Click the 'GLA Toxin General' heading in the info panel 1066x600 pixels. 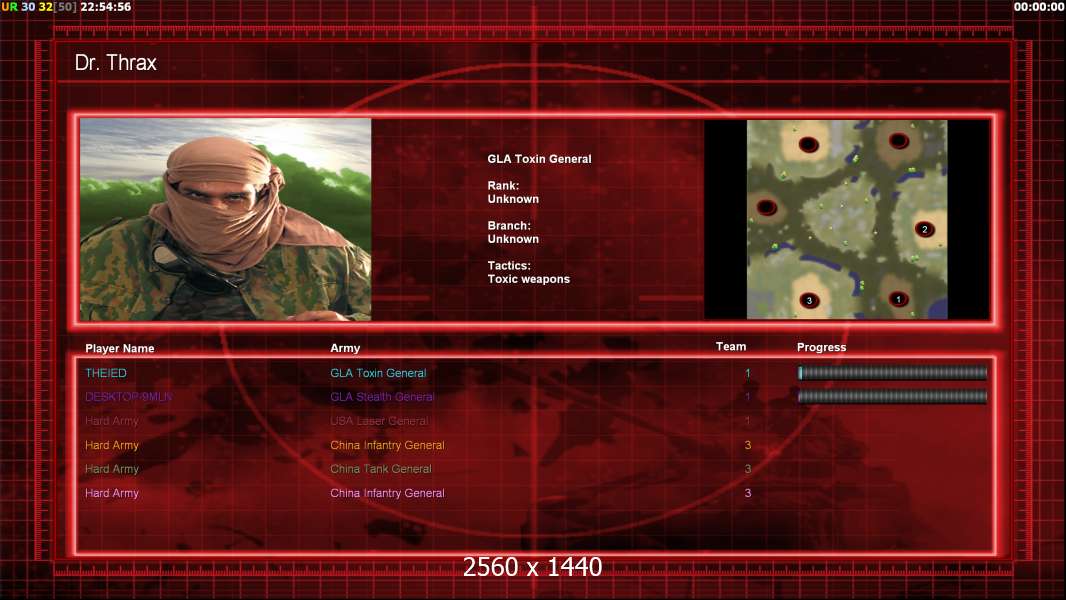539,159
